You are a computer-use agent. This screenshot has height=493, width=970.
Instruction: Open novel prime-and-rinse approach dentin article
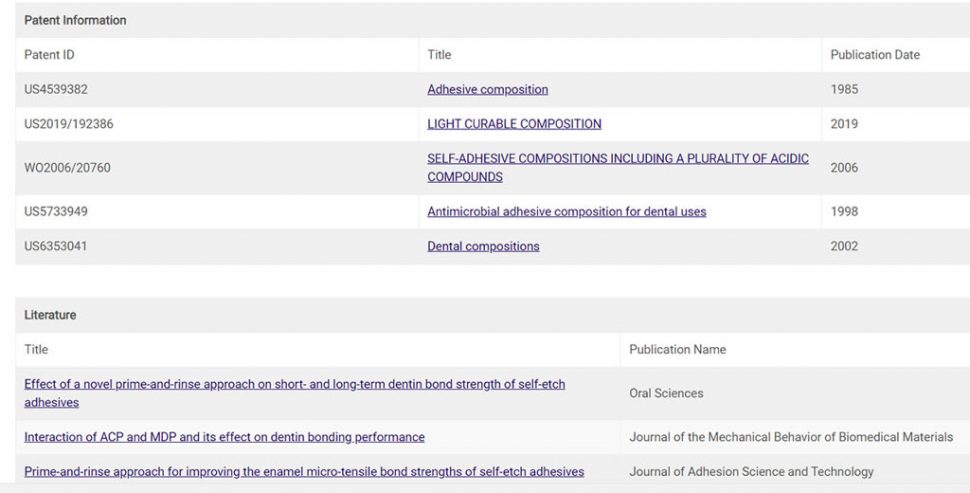(x=294, y=393)
